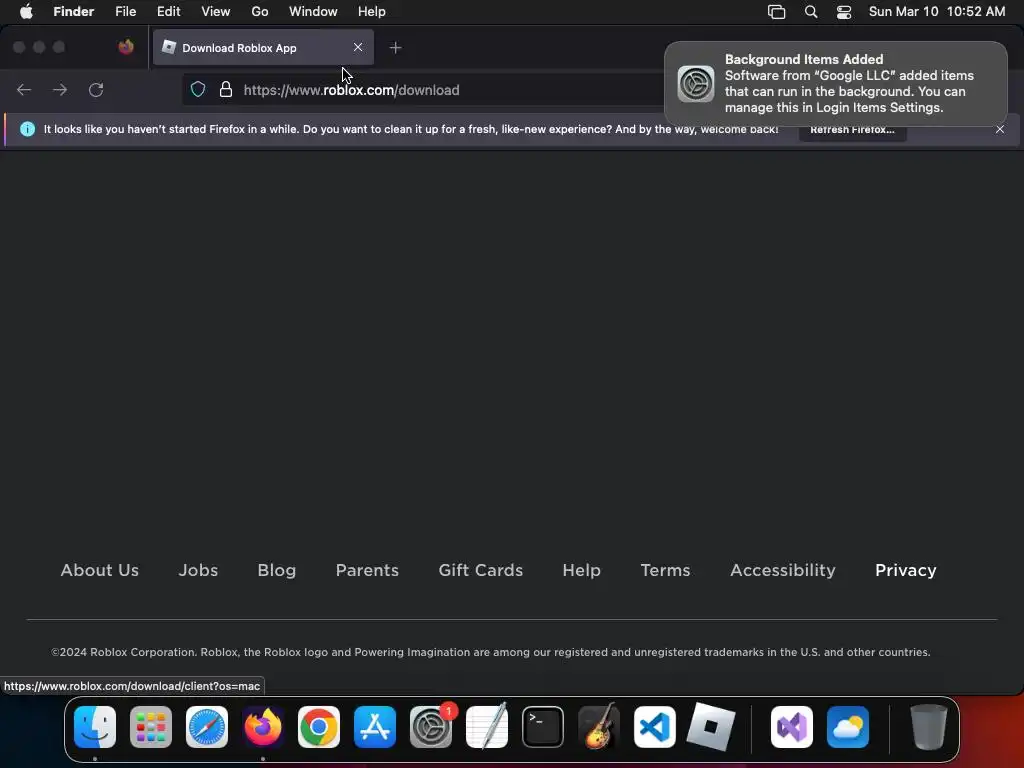Image resolution: width=1024 pixels, height=768 pixels.
Task: Reload the page with refresh icon
Action: [x=96, y=89]
